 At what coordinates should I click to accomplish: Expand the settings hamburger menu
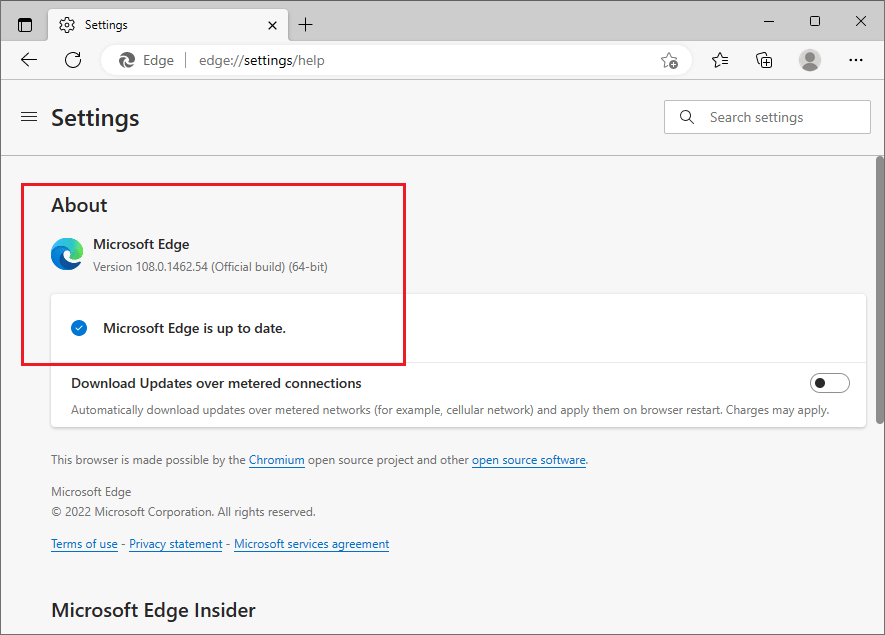click(28, 116)
